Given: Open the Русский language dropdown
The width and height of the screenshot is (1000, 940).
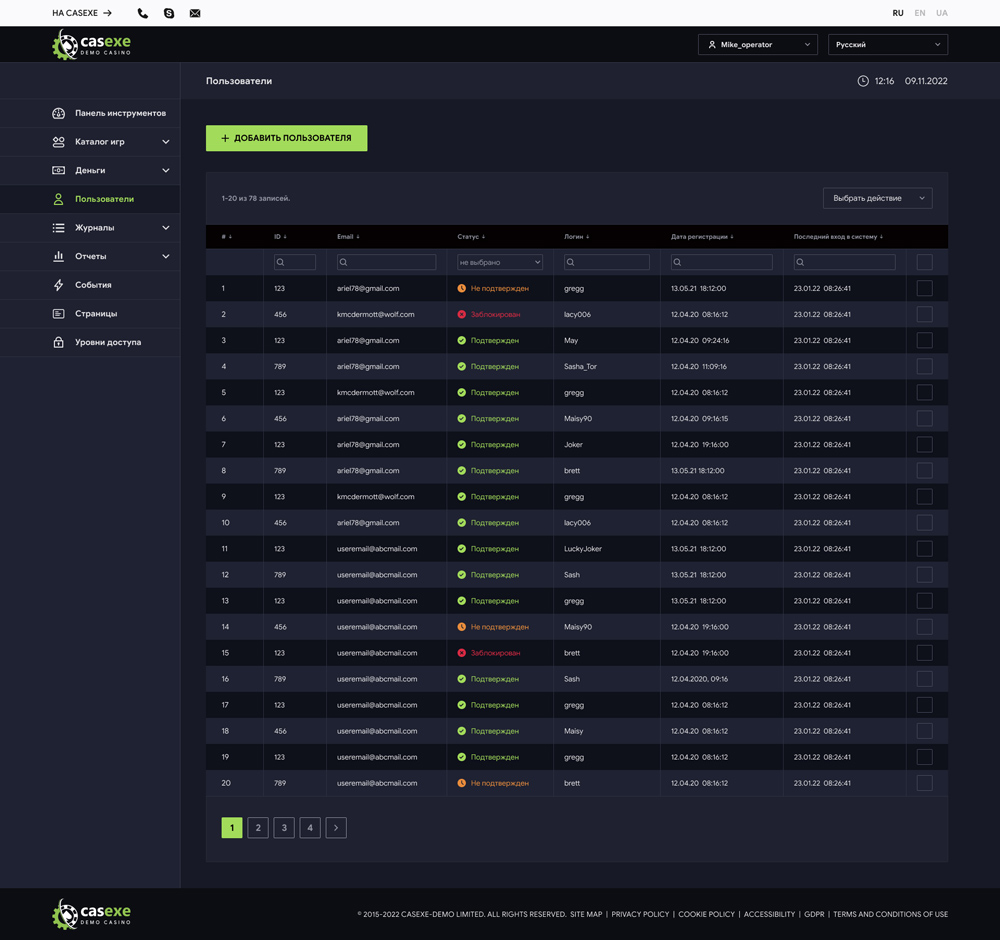Looking at the screenshot, I should click(x=888, y=45).
